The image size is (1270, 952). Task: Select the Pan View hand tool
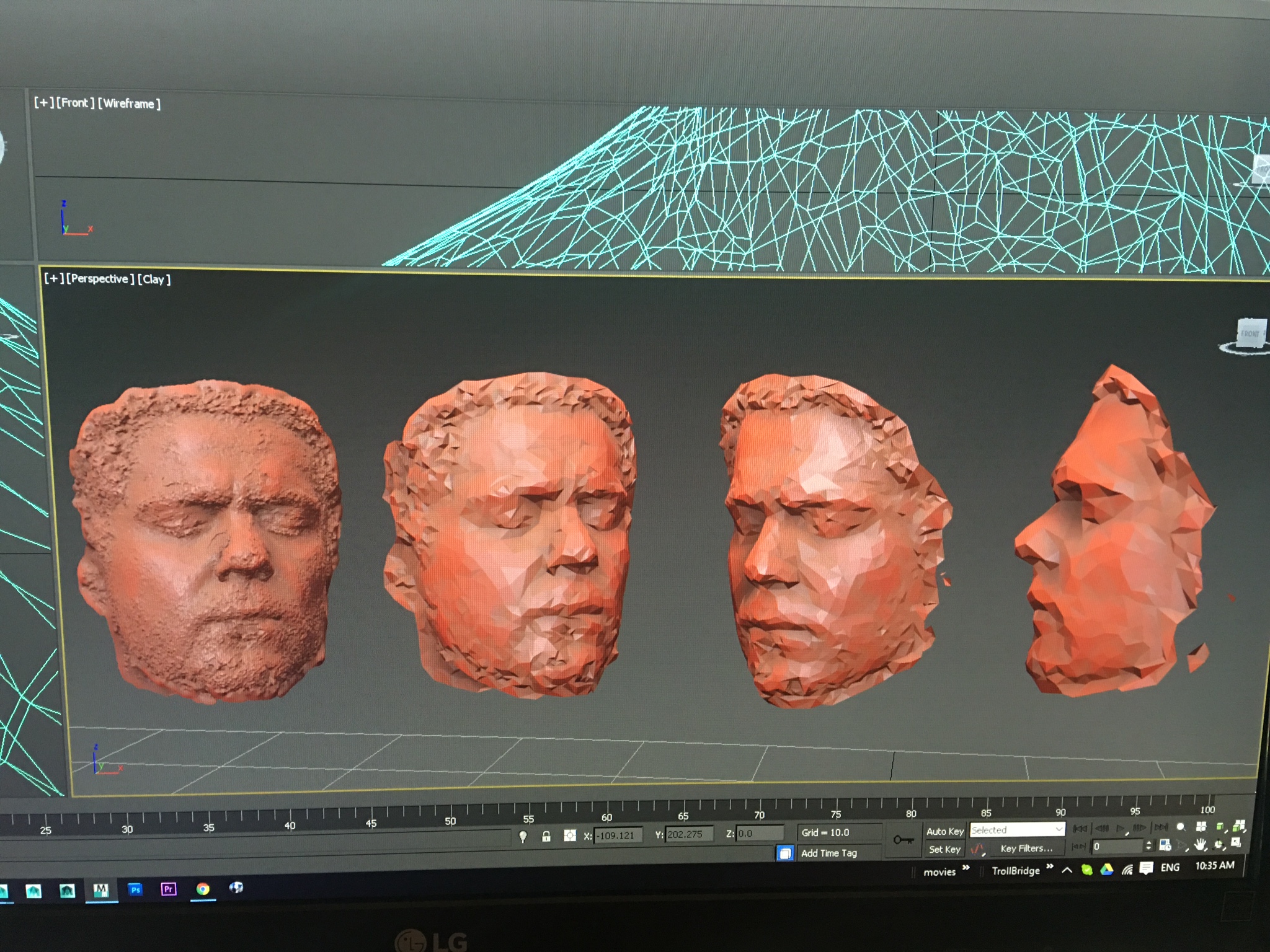(x=1201, y=844)
